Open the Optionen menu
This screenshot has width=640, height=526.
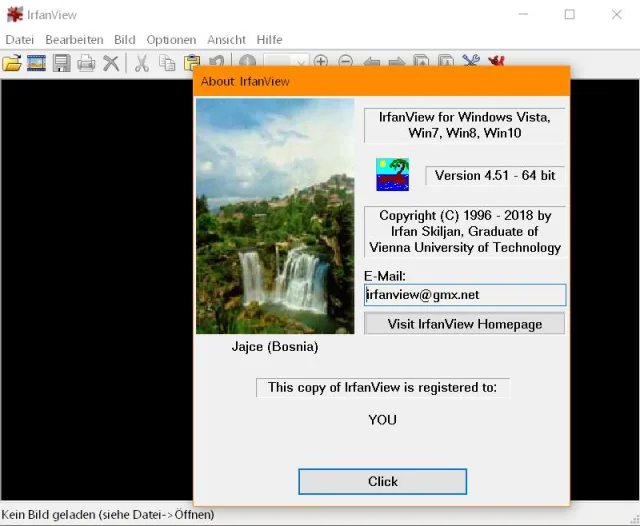pos(171,40)
